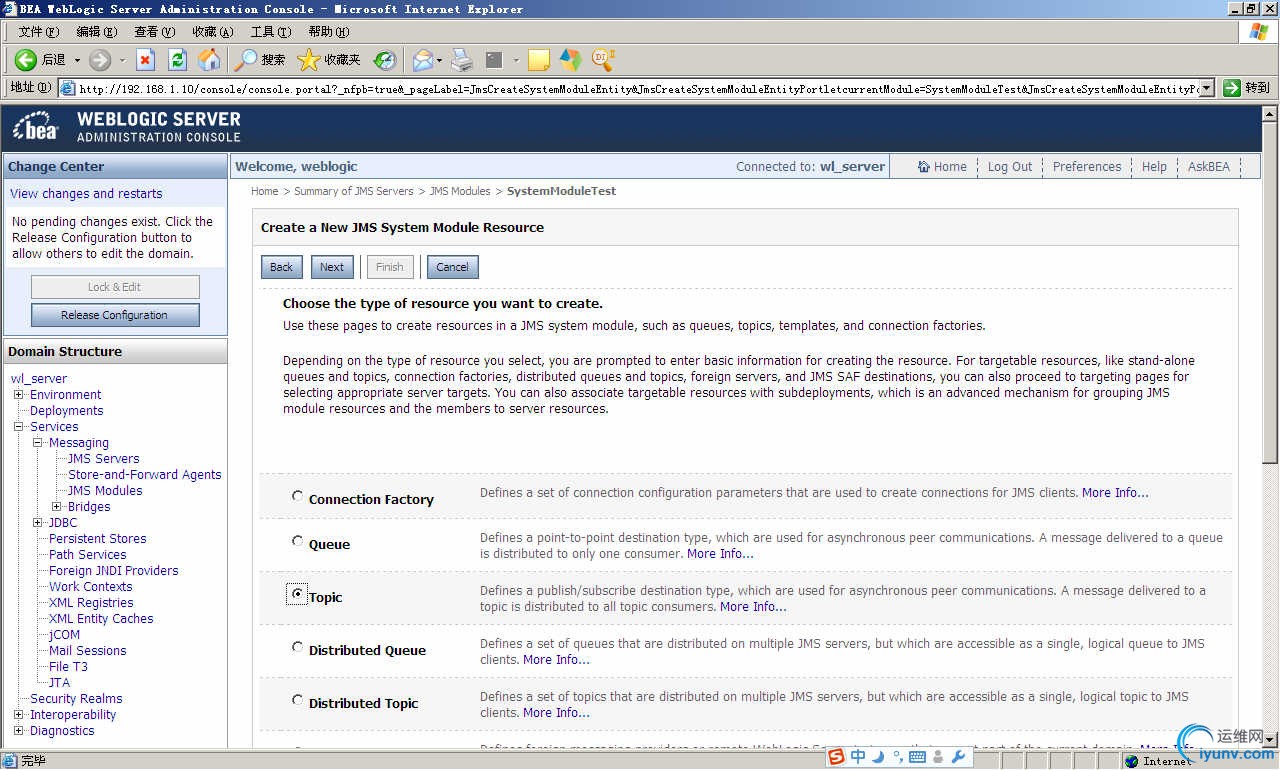Open soft keyboard icon in IME bar
The width and height of the screenshot is (1280, 770).
pos(917,757)
